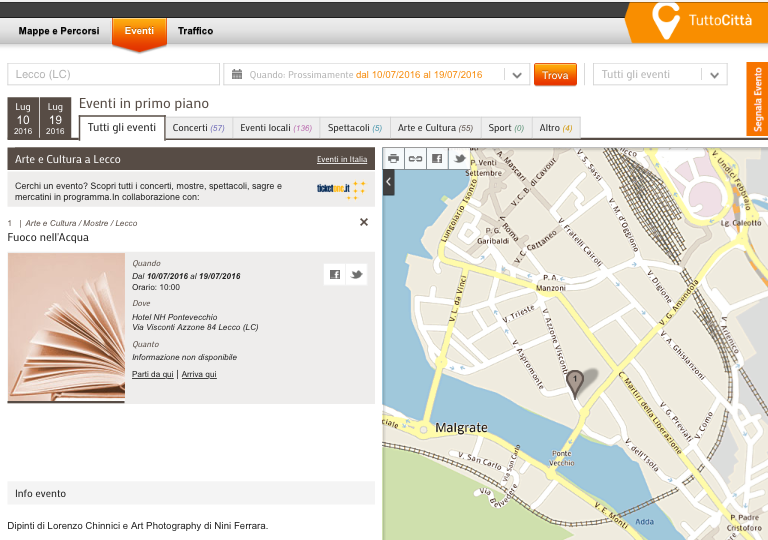The image size is (768, 540).
Task: Copy link via map chain icon
Action: [x=415, y=158]
